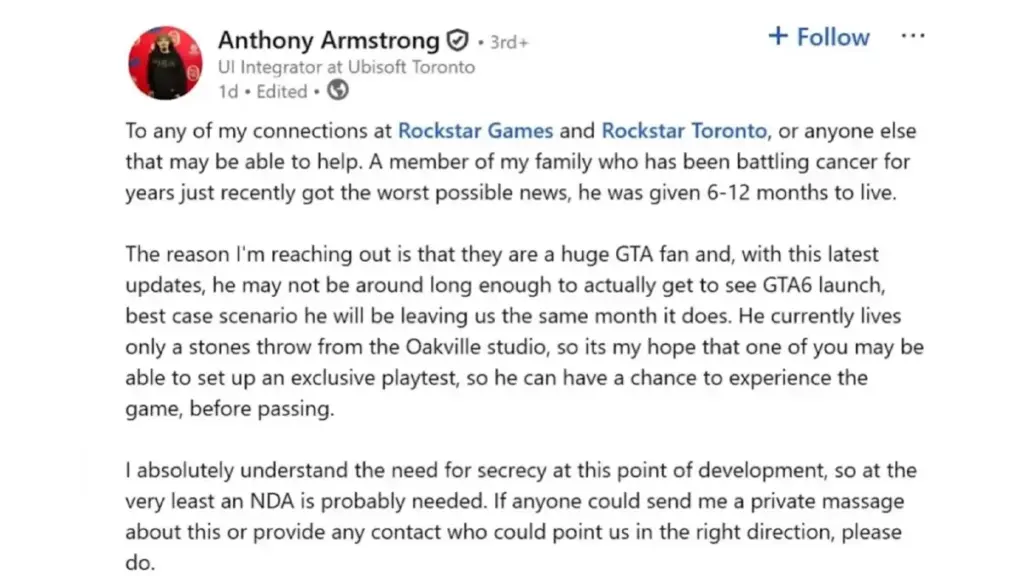Viewport: 1024px width, 576px height.
Task: Click the 1d post timestamp
Action: coord(228,91)
